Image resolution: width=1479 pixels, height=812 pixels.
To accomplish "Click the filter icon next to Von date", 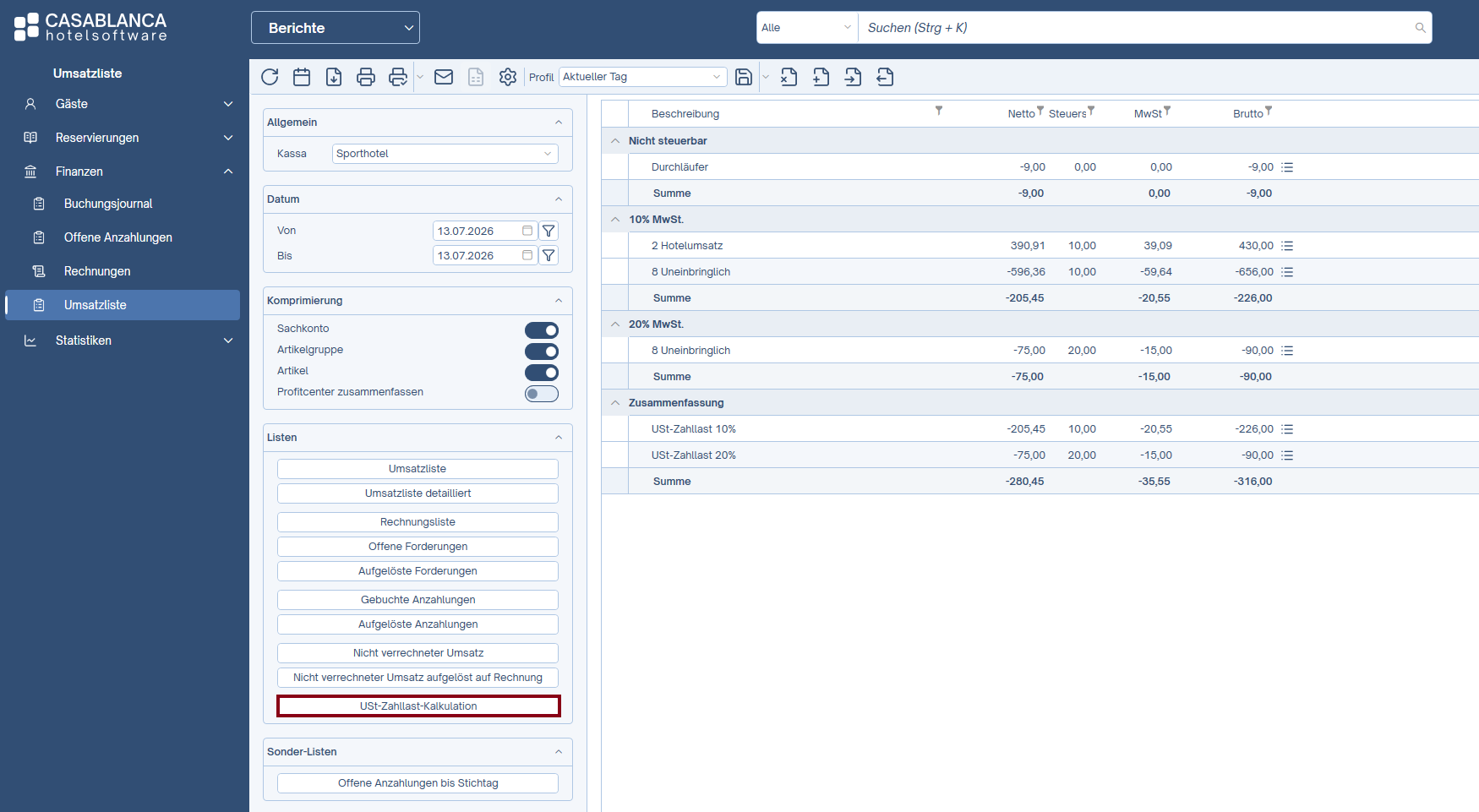I will click(548, 231).
